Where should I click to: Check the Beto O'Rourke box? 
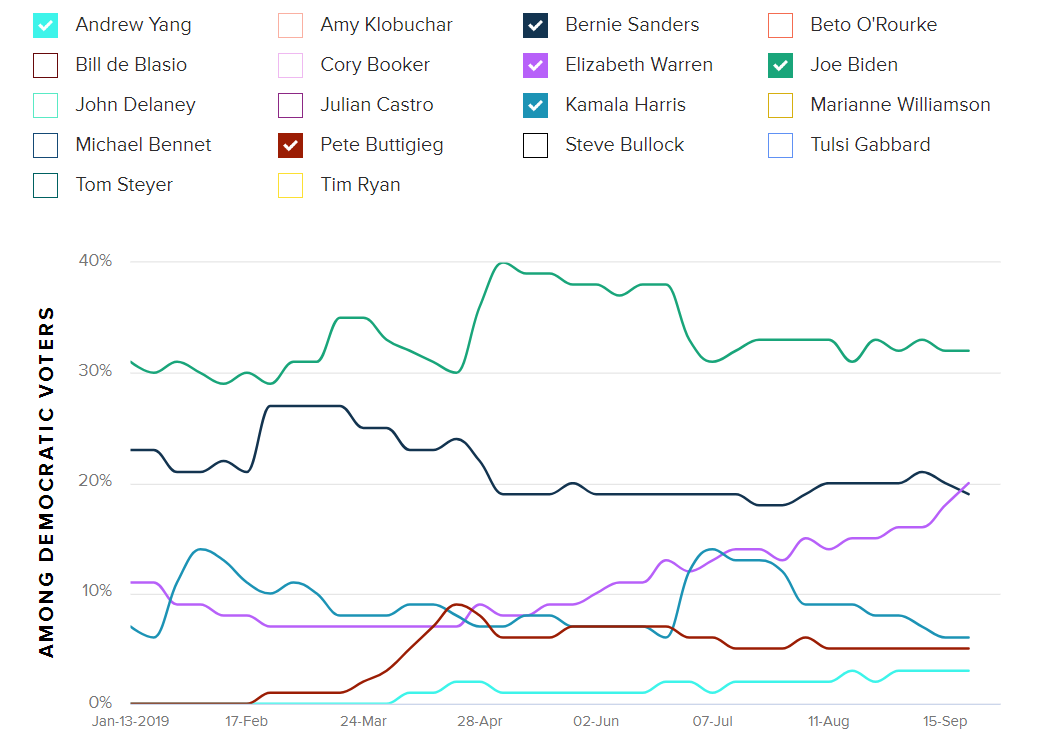[x=780, y=25]
